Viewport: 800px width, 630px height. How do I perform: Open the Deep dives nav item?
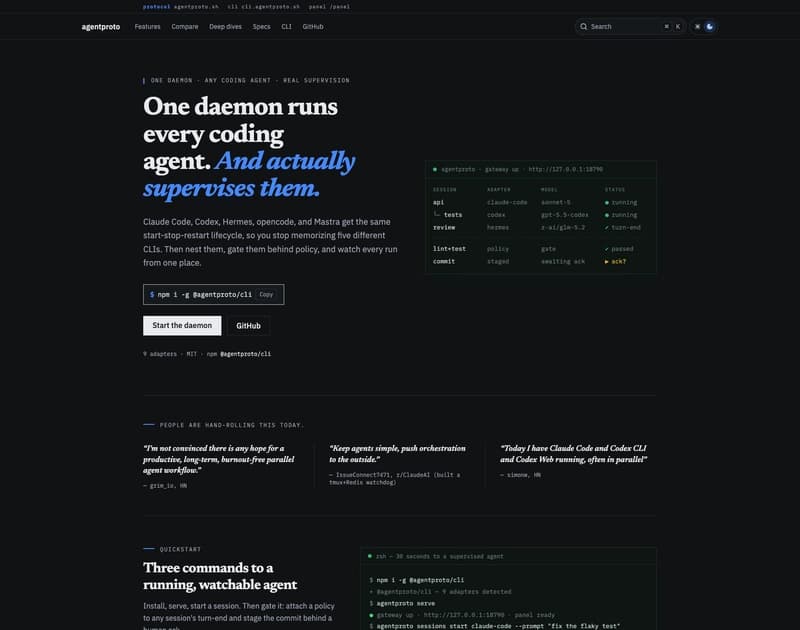[225, 27]
